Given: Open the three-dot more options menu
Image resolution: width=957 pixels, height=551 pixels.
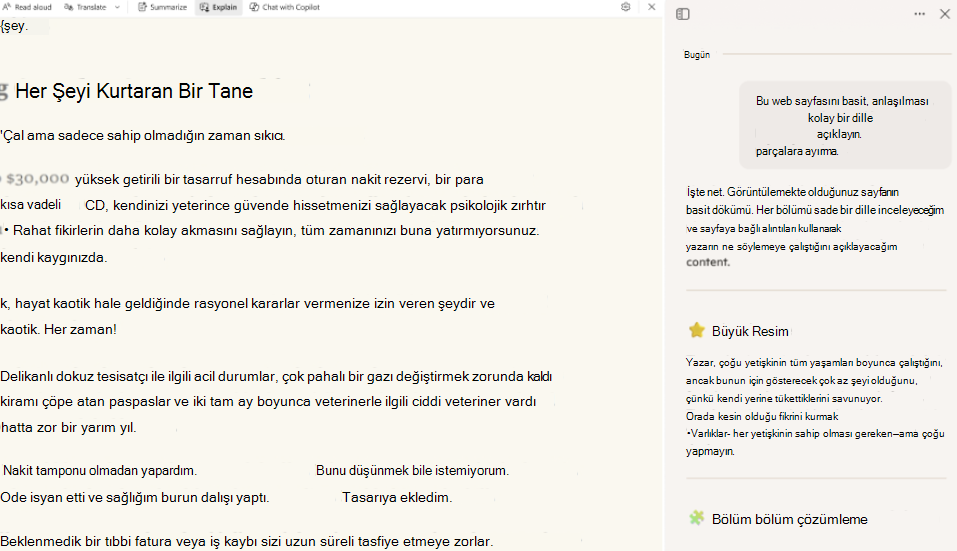Looking at the screenshot, I should pyautogui.click(x=919, y=14).
